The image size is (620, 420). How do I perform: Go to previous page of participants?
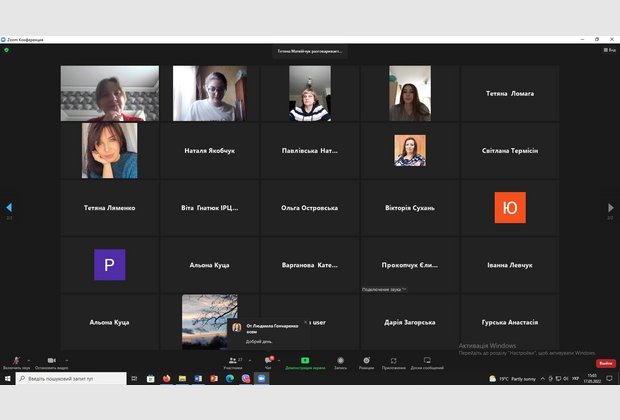[9, 208]
